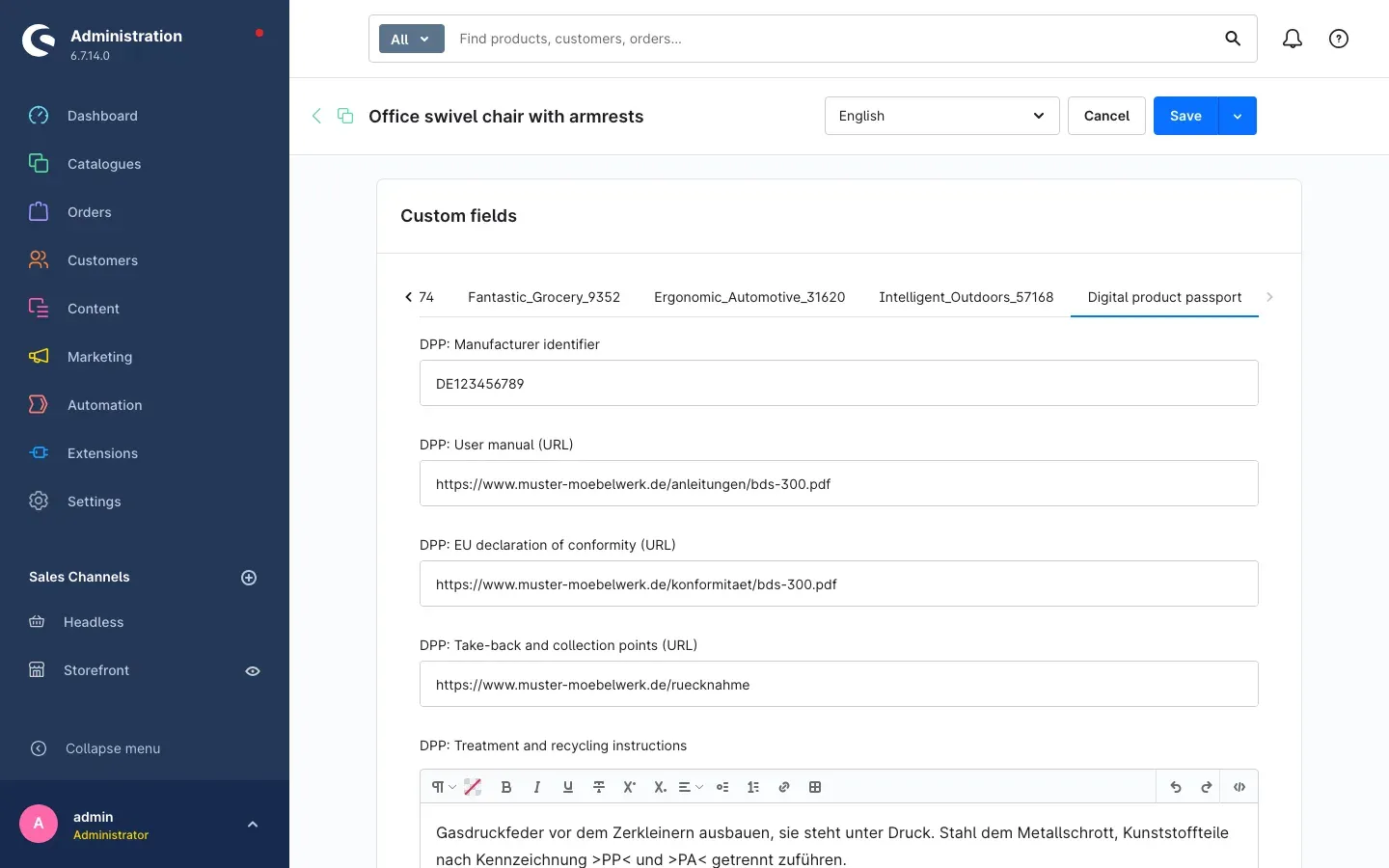Toggle underline formatting

click(568, 787)
